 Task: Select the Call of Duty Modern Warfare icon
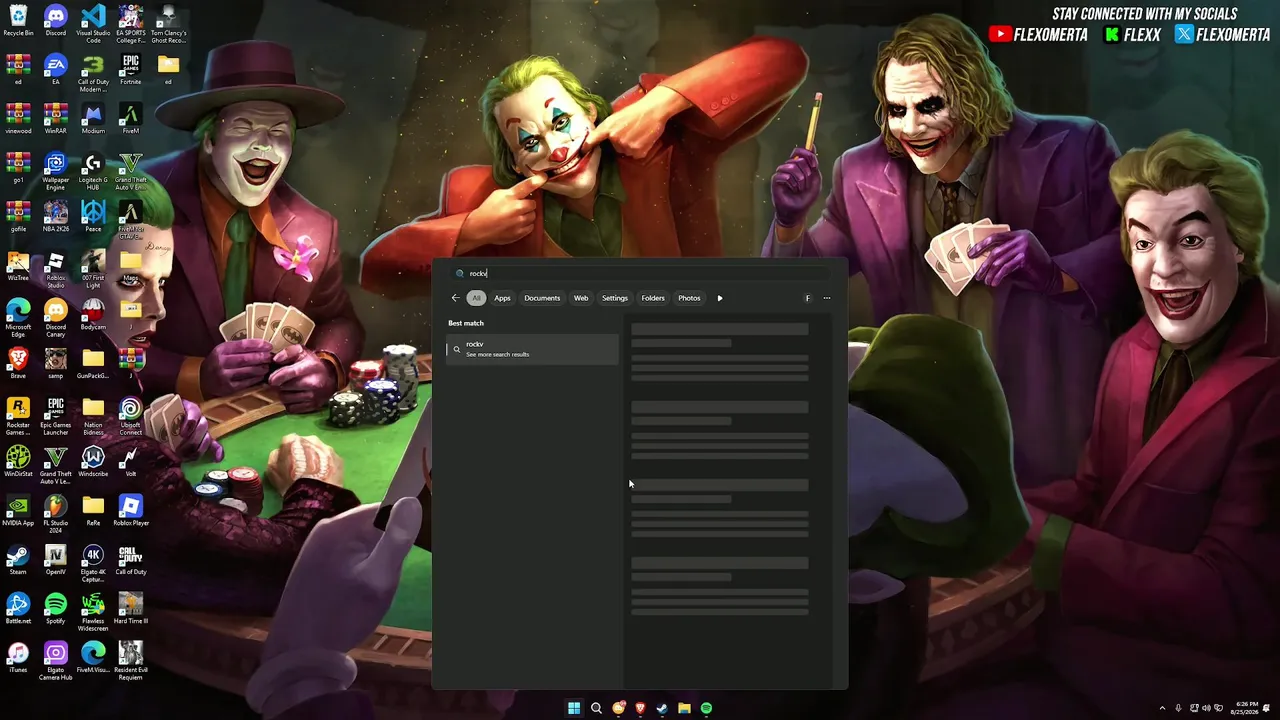pos(93,73)
